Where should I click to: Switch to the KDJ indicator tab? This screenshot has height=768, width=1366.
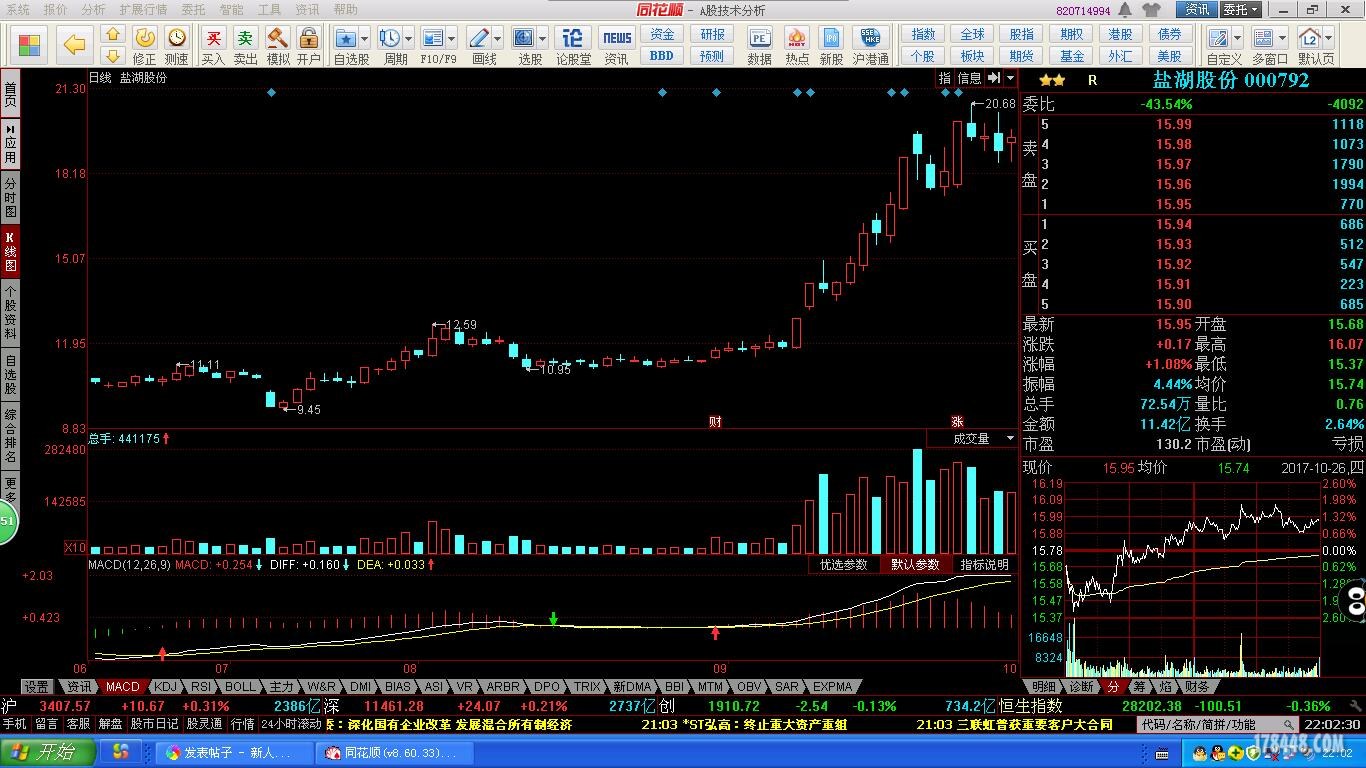[166, 687]
